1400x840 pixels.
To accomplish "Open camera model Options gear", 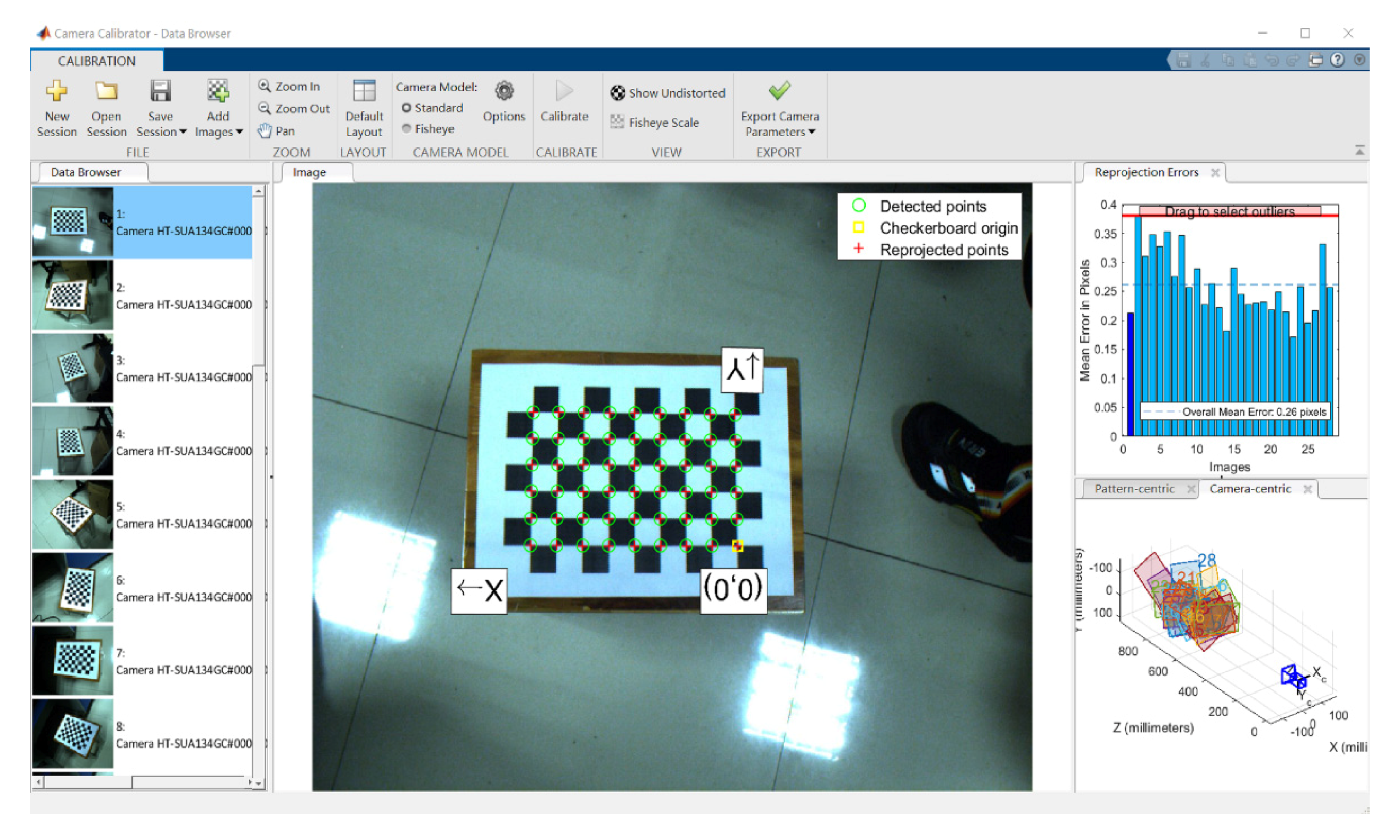I will (x=504, y=91).
